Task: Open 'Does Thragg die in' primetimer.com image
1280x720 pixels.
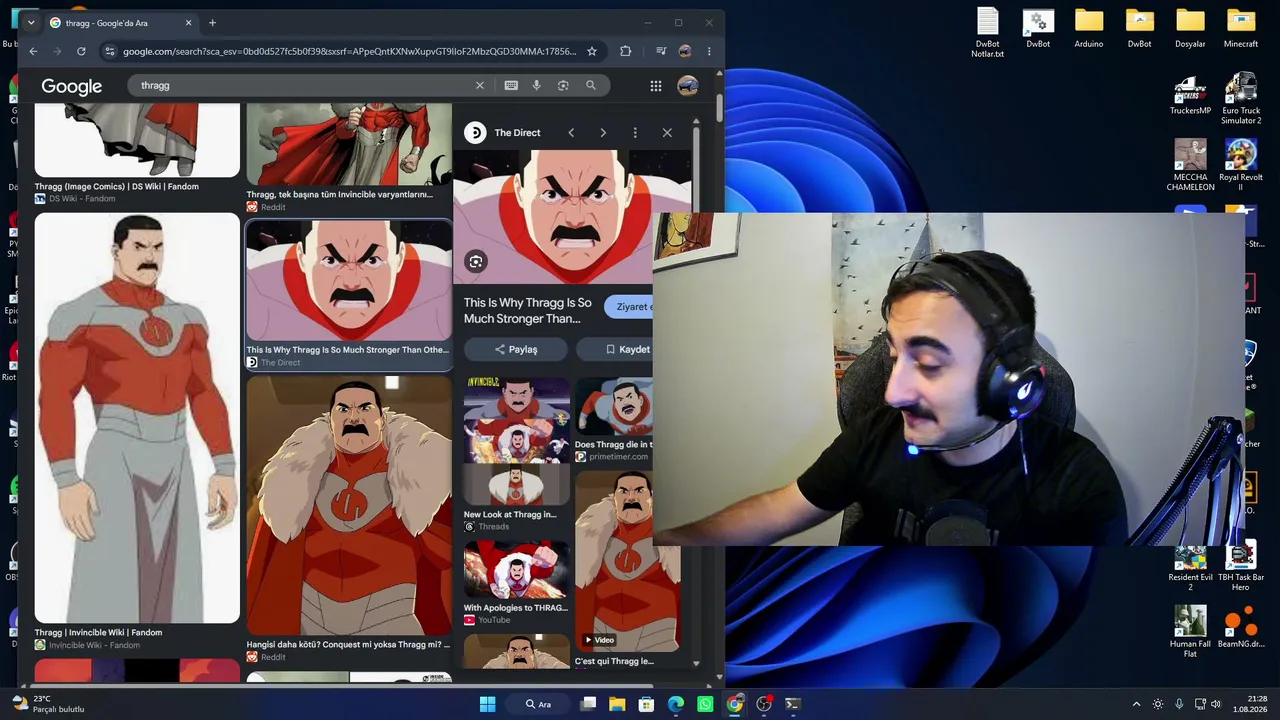Action: pos(614,406)
